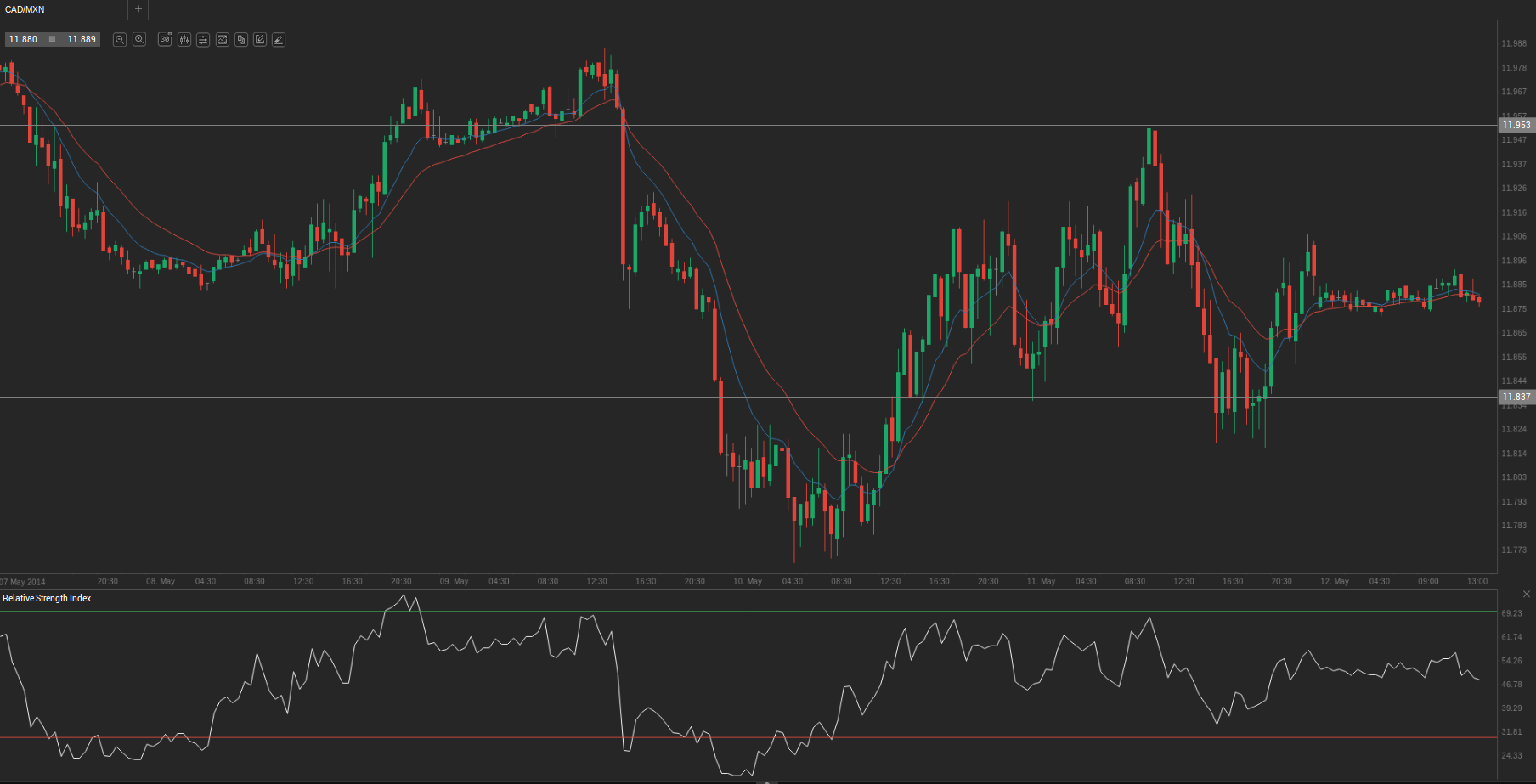The image size is (1536, 784).
Task: Open the chart settings sliders icon
Action: [x=203, y=40]
